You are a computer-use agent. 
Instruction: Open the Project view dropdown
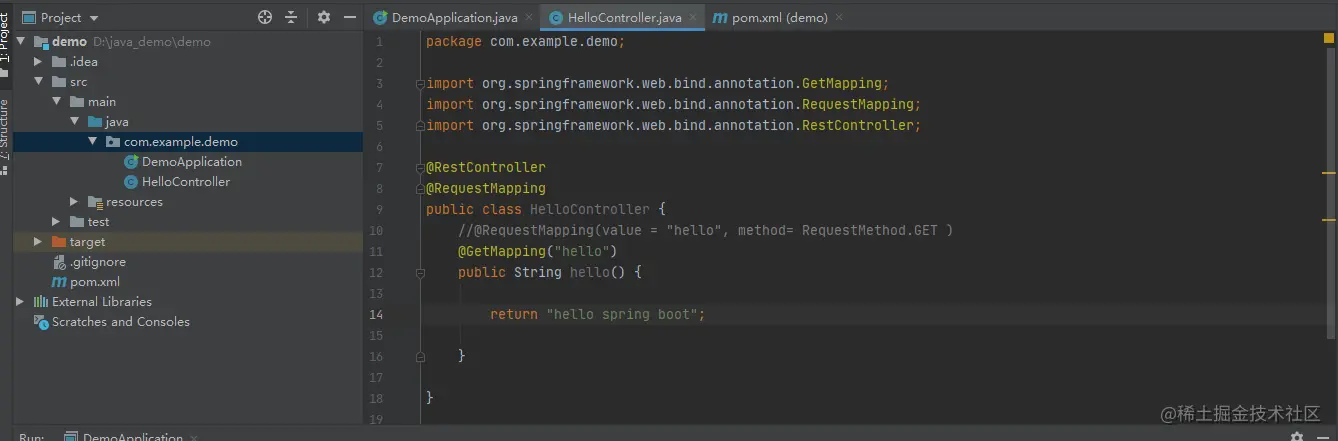pyautogui.click(x=94, y=18)
